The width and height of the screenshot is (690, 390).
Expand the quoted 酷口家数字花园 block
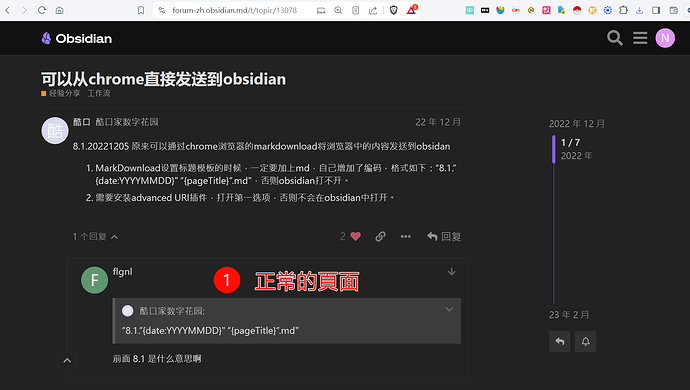(x=449, y=309)
